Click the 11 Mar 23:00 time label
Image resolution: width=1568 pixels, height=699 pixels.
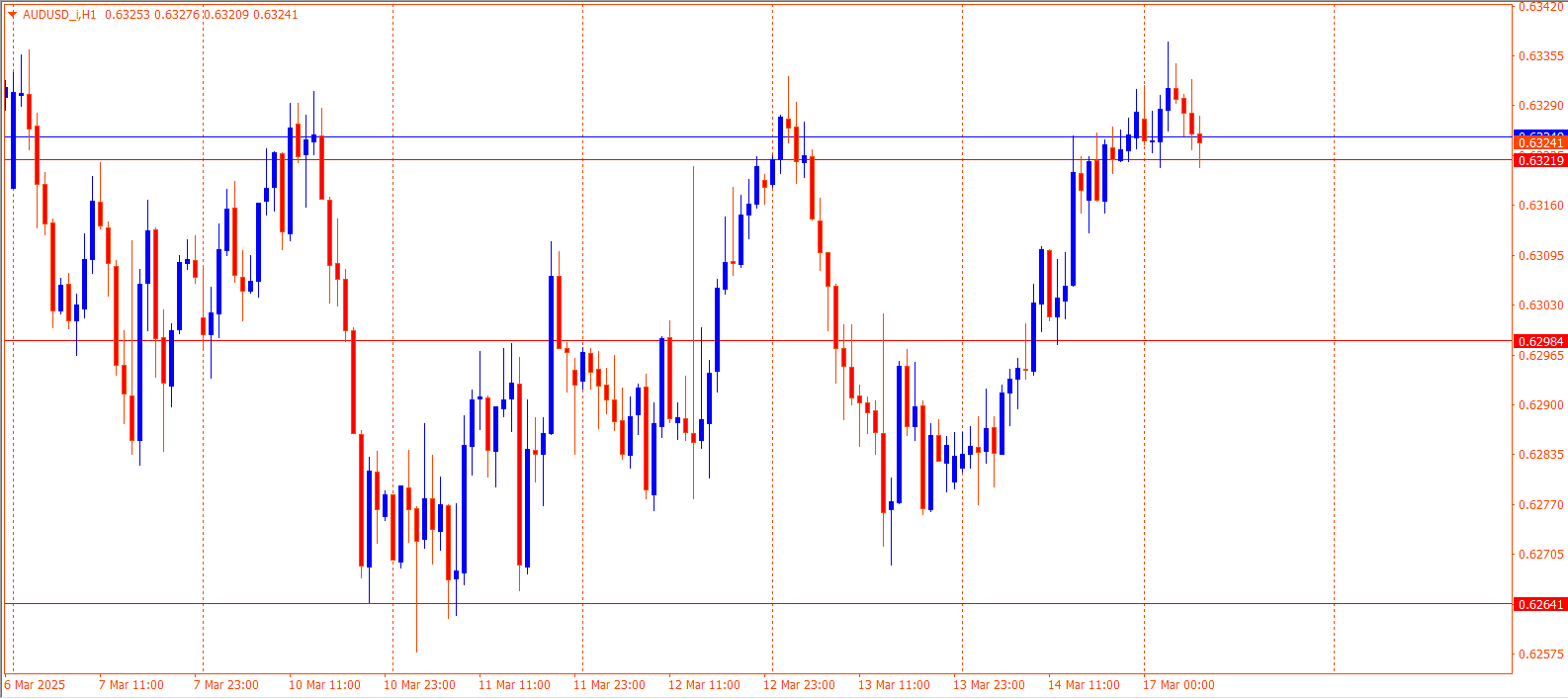[609, 685]
